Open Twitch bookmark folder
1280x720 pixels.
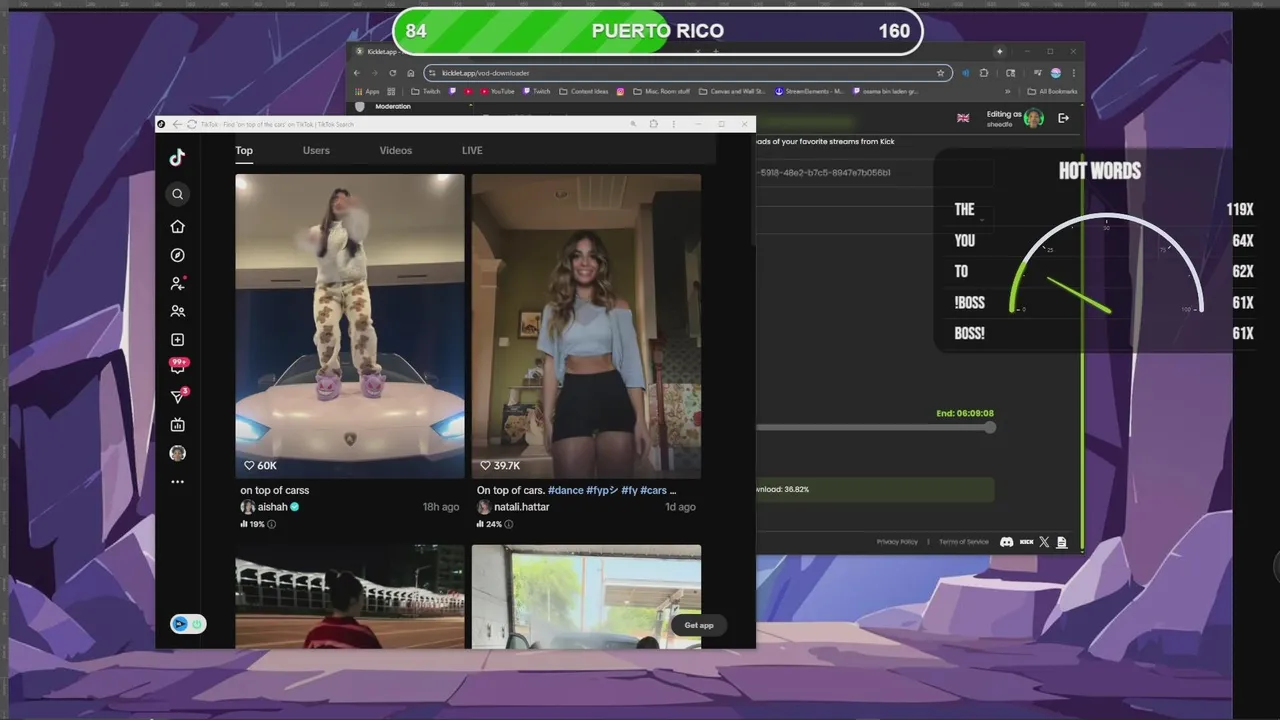[426, 91]
